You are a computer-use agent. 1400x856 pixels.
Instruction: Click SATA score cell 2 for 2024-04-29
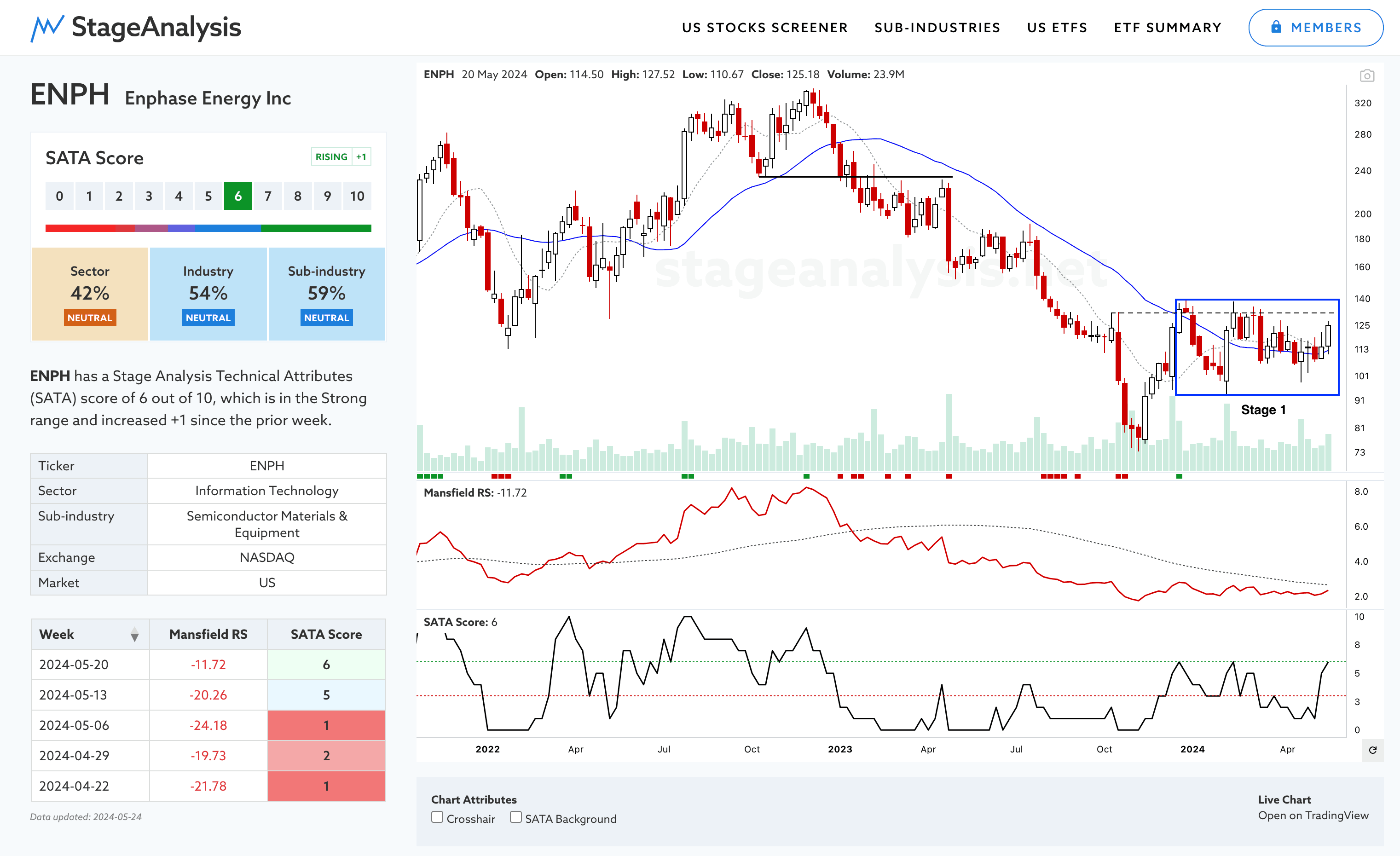[x=326, y=756]
